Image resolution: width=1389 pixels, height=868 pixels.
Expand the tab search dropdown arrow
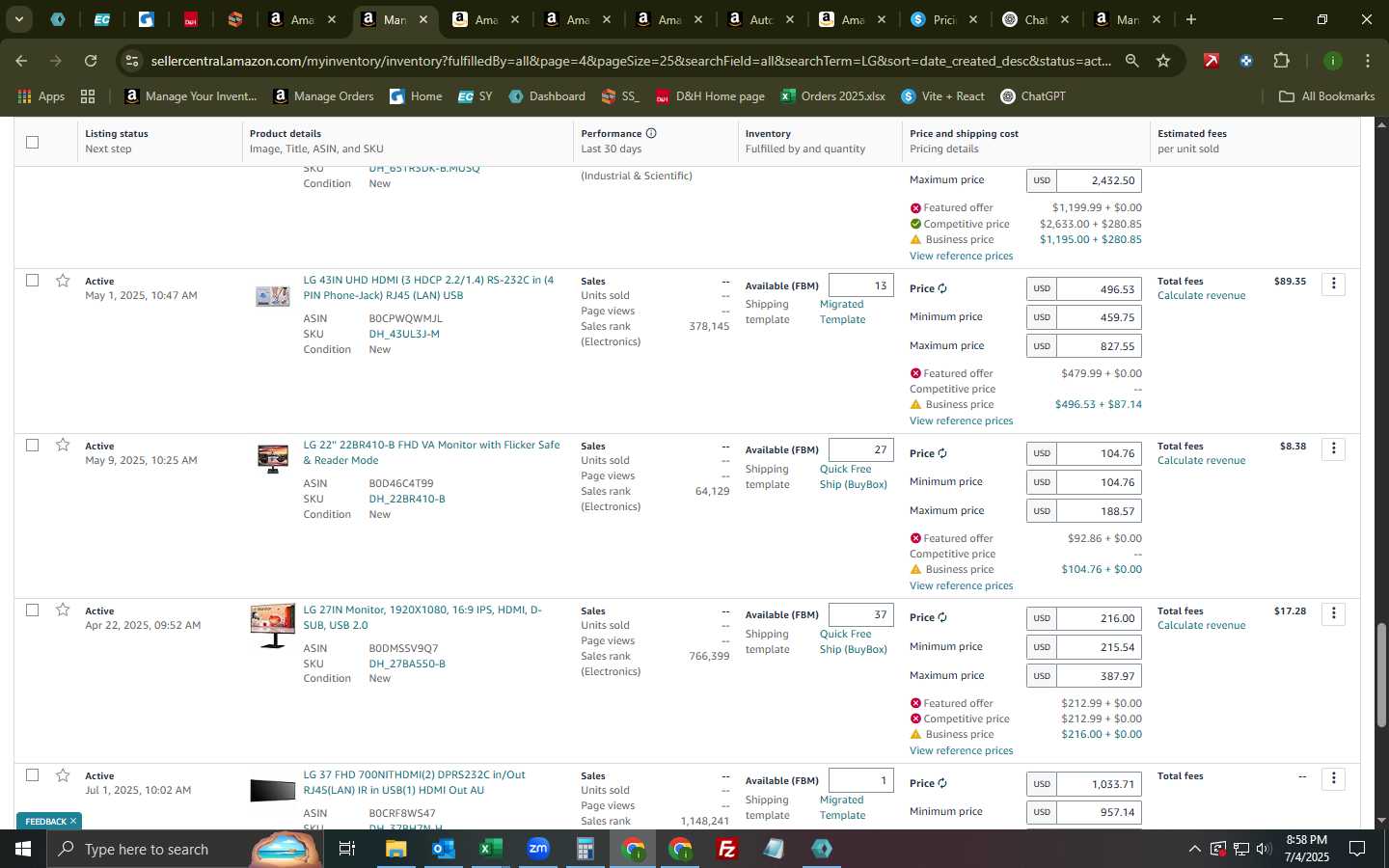click(18, 19)
